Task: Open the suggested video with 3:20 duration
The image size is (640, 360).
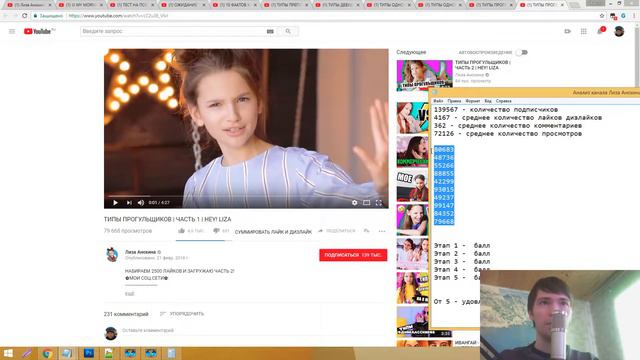Action: (424, 322)
